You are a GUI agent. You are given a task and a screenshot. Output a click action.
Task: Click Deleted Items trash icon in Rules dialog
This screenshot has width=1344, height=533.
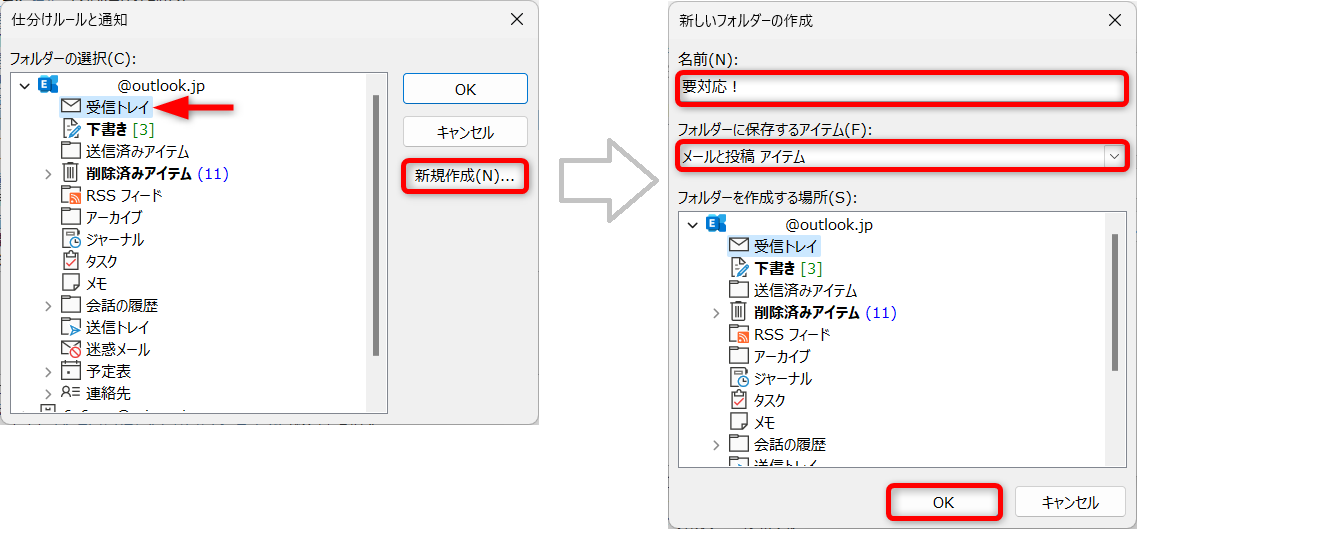[70, 173]
